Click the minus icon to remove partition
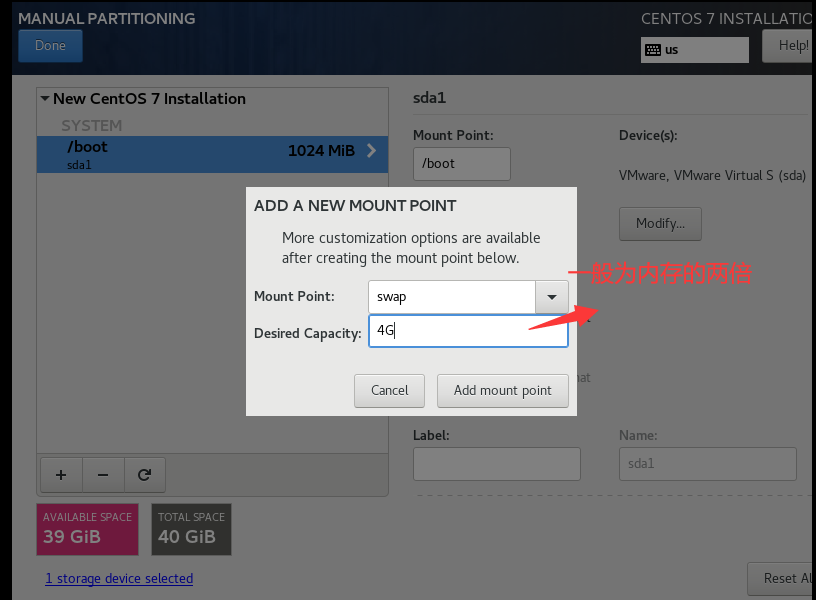The width and height of the screenshot is (816, 600). coord(103,475)
